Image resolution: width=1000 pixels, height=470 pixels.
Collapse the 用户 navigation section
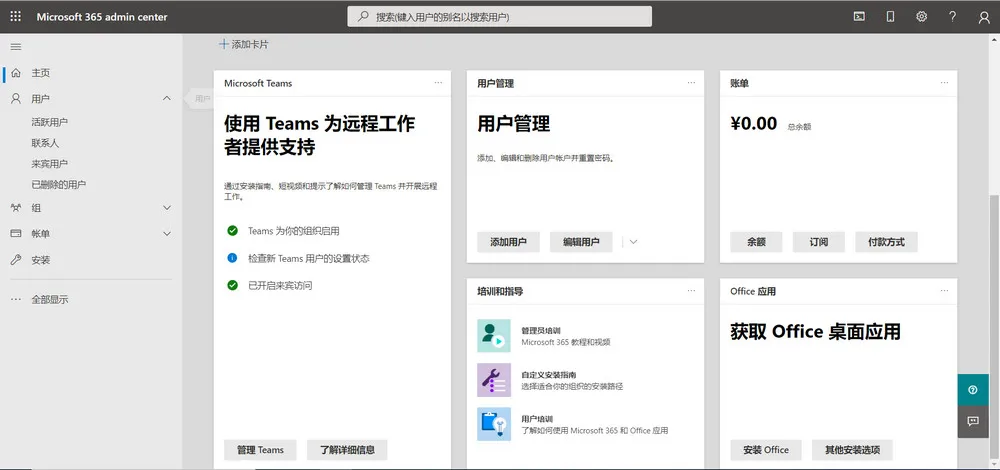tap(167, 99)
